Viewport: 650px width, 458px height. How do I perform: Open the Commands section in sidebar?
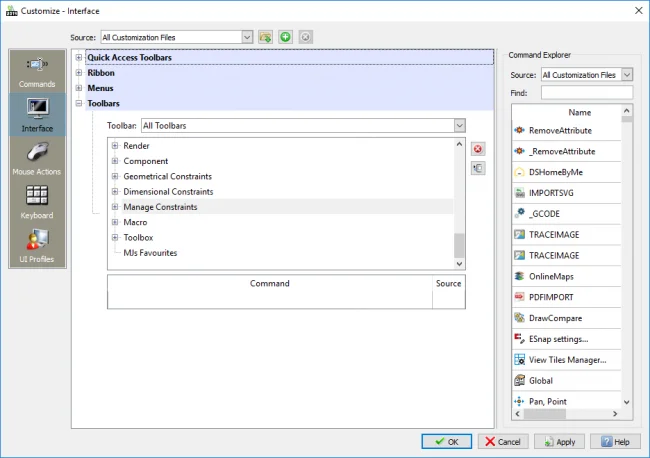pyautogui.click(x=37, y=70)
